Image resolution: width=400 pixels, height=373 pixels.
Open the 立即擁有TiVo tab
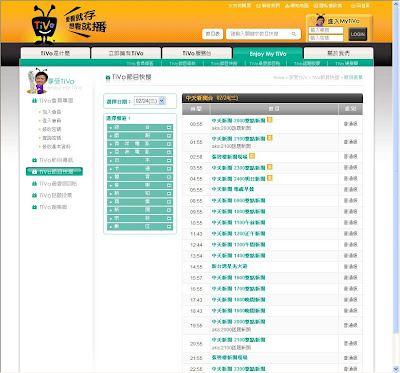coord(126,53)
